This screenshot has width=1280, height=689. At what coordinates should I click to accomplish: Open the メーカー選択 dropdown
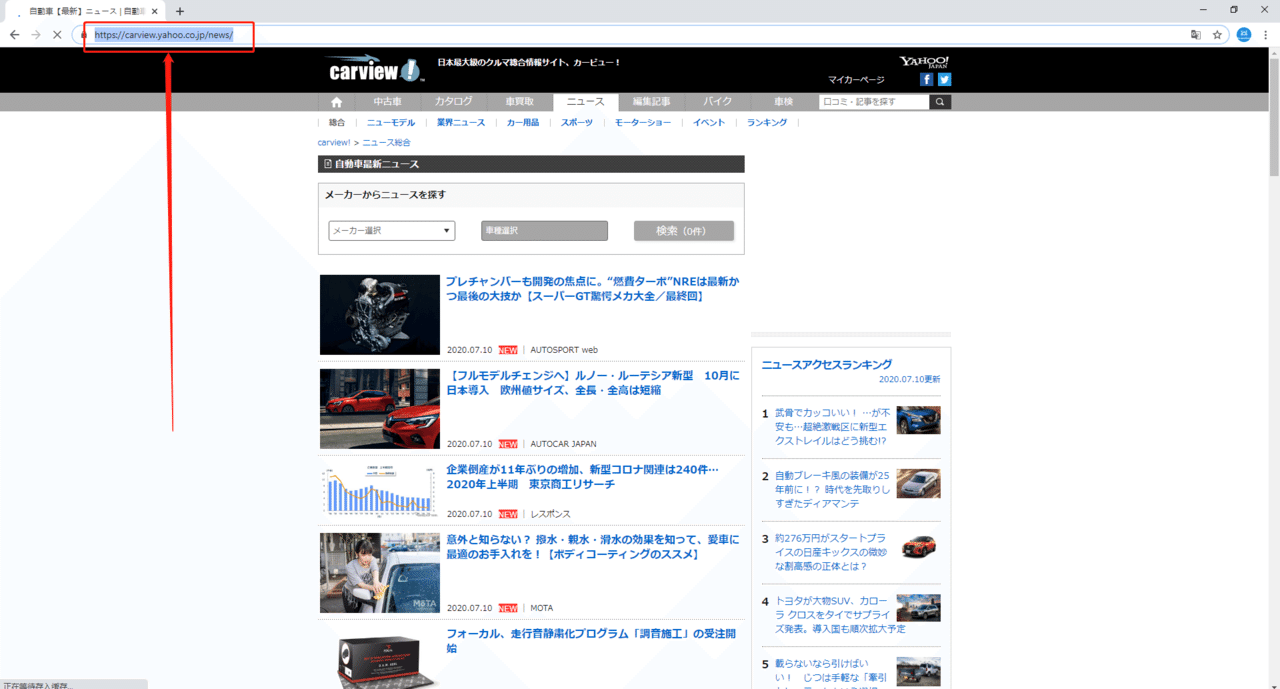[392, 231]
